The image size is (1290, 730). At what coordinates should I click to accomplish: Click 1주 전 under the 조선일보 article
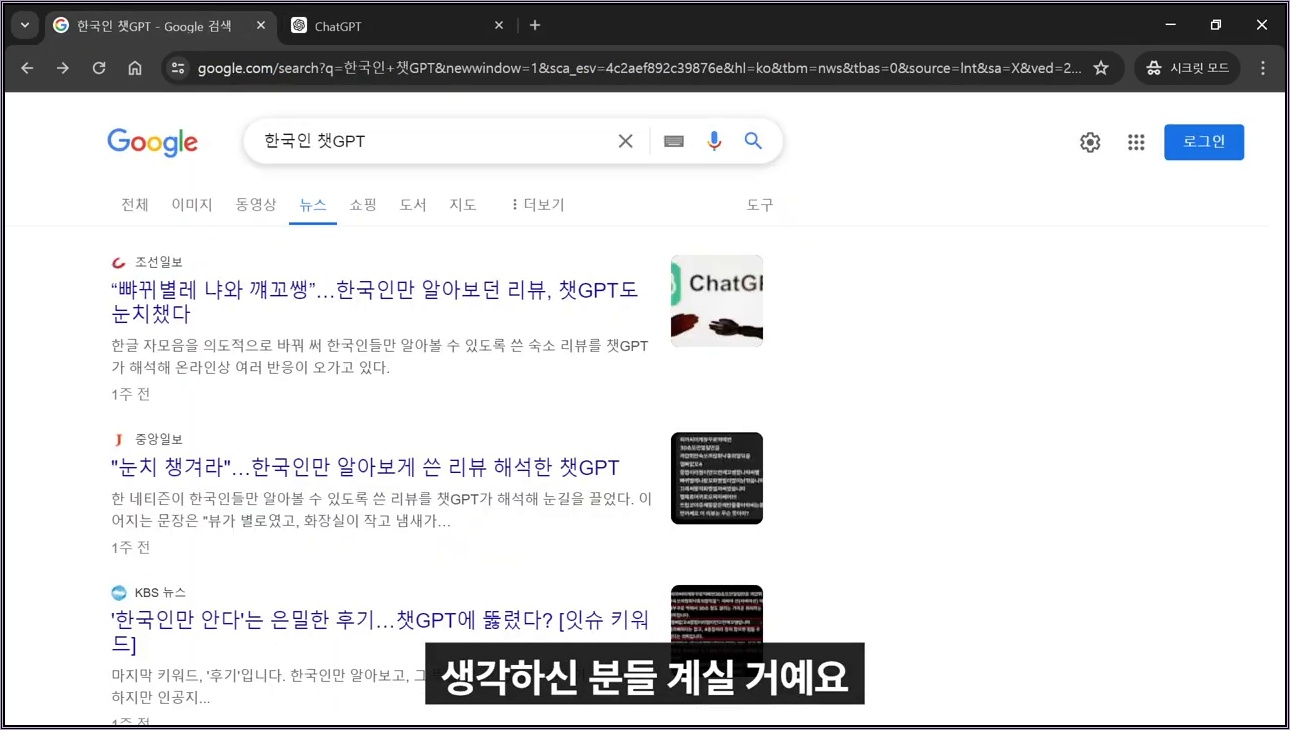click(x=131, y=394)
